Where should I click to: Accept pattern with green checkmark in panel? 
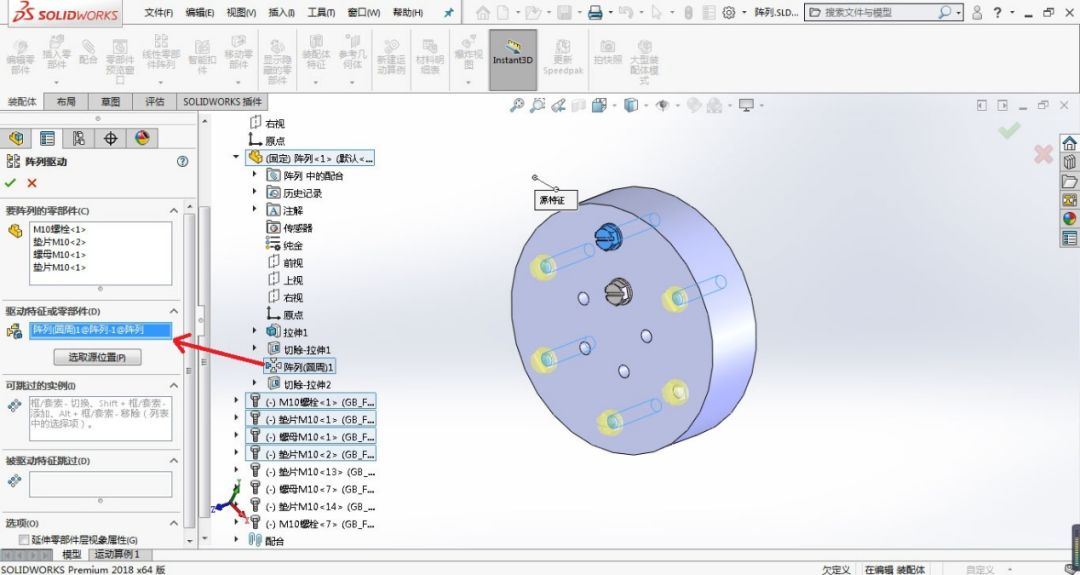(x=10, y=183)
